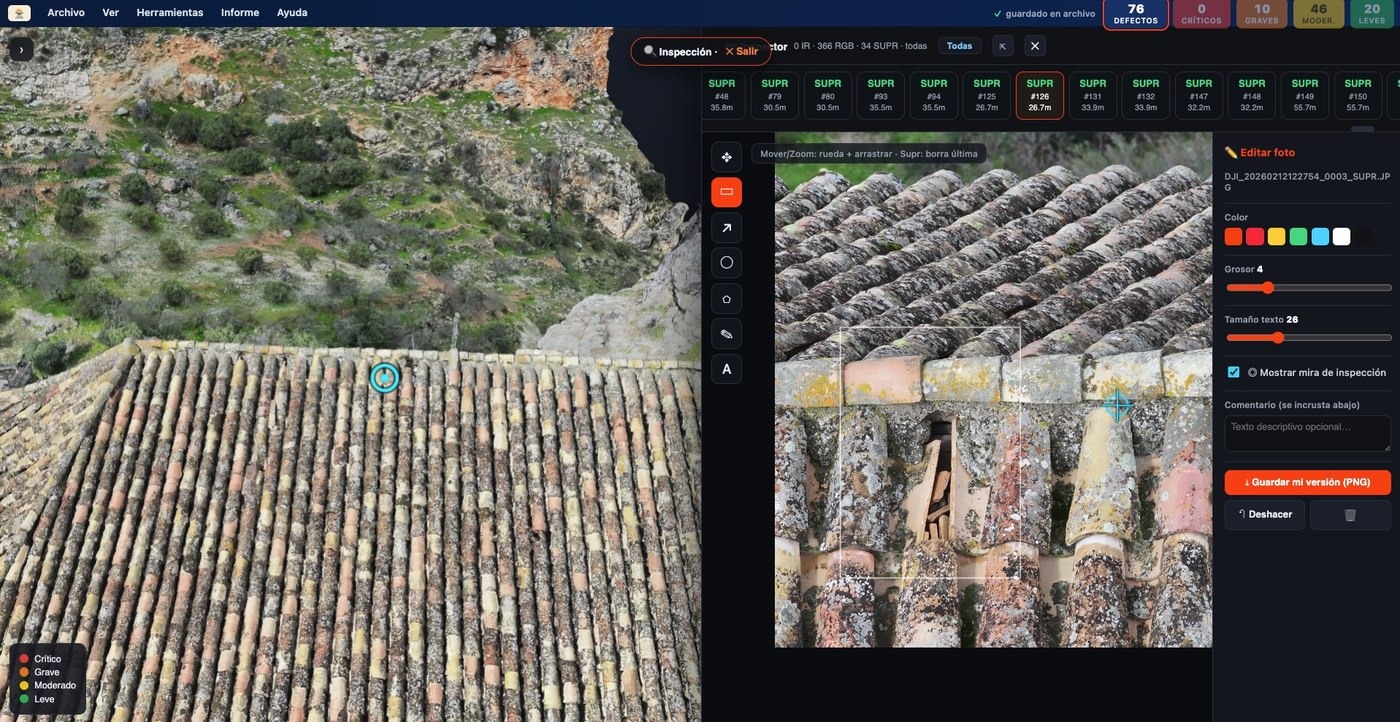This screenshot has width=1400, height=722.
Task: Select the SUPR #48 photo thumbnail
Action: 722,96
